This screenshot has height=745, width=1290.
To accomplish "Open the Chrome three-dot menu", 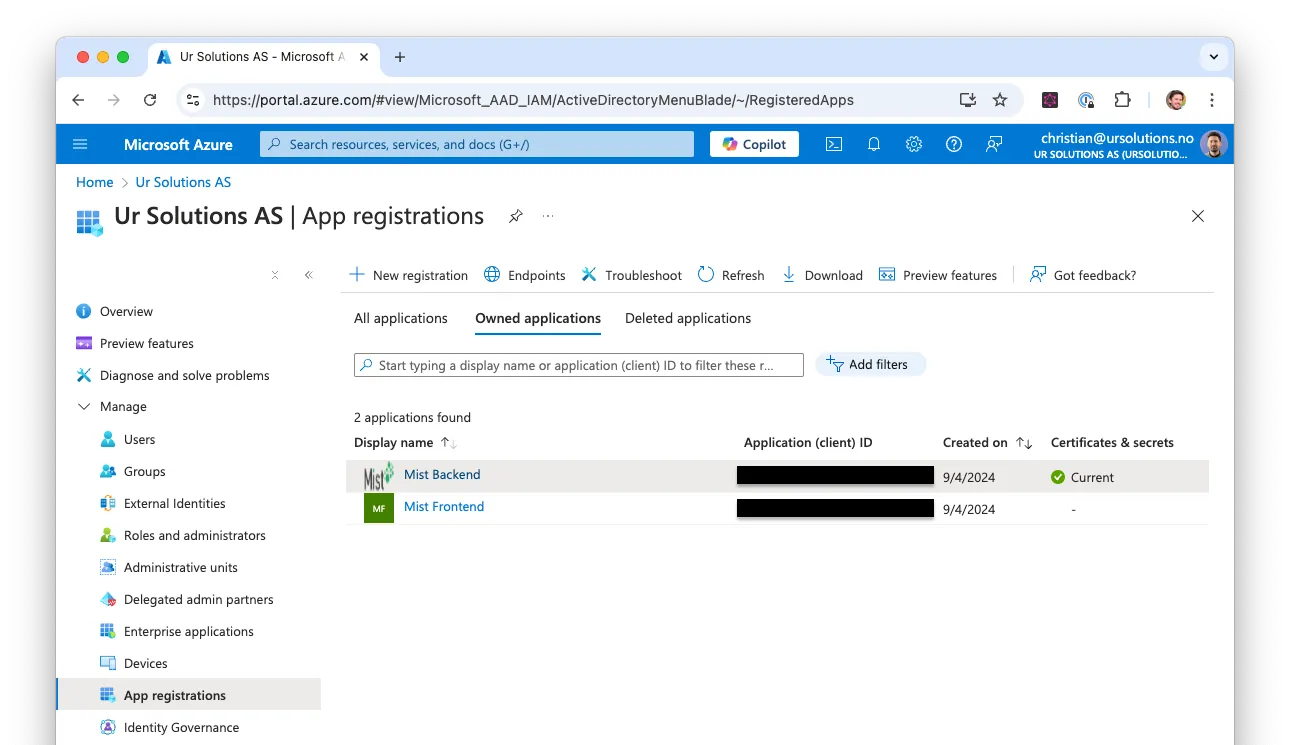I will coord(1212,100).
